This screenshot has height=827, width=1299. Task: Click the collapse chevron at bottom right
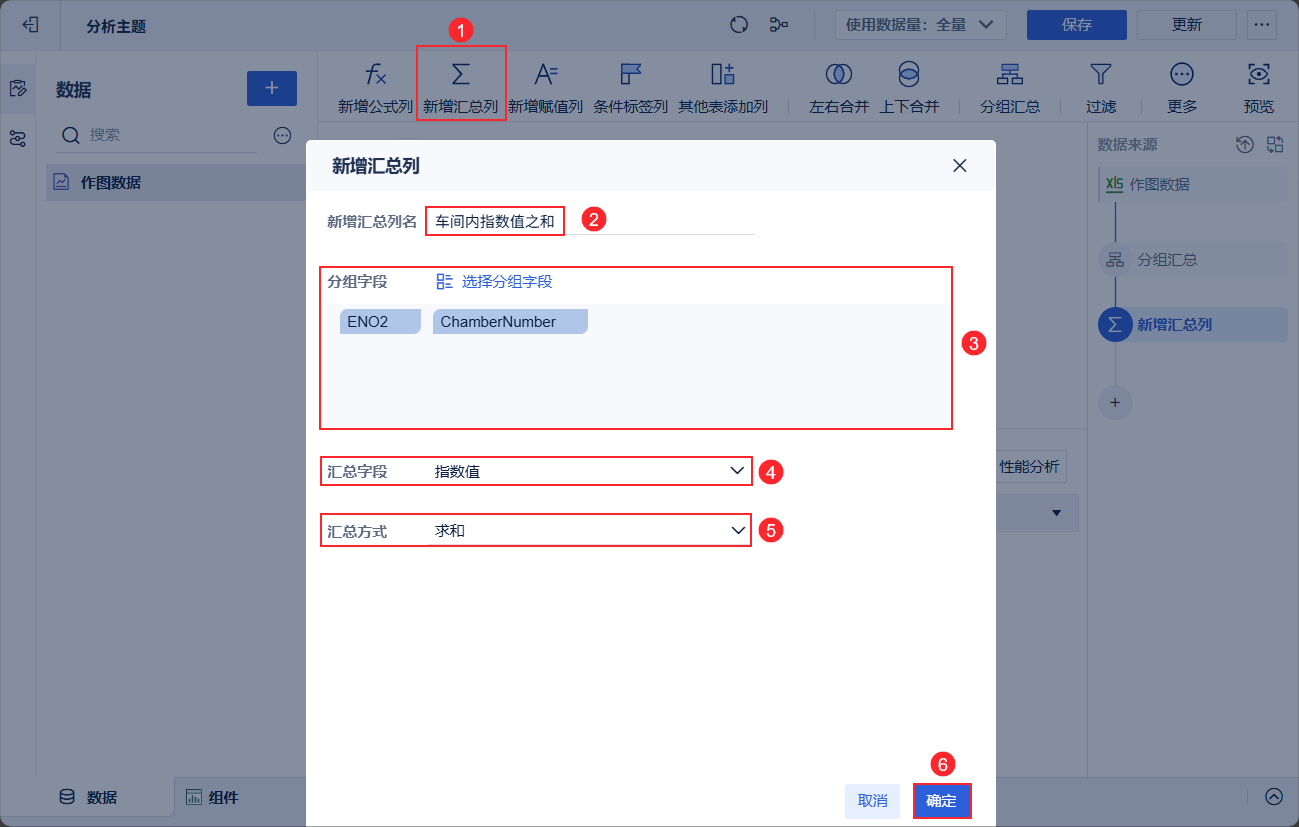click(1274, 797)
